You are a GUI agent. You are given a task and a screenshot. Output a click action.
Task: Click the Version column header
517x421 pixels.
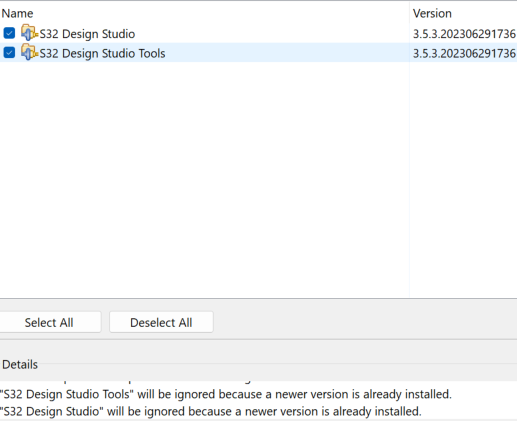[432, 14]
